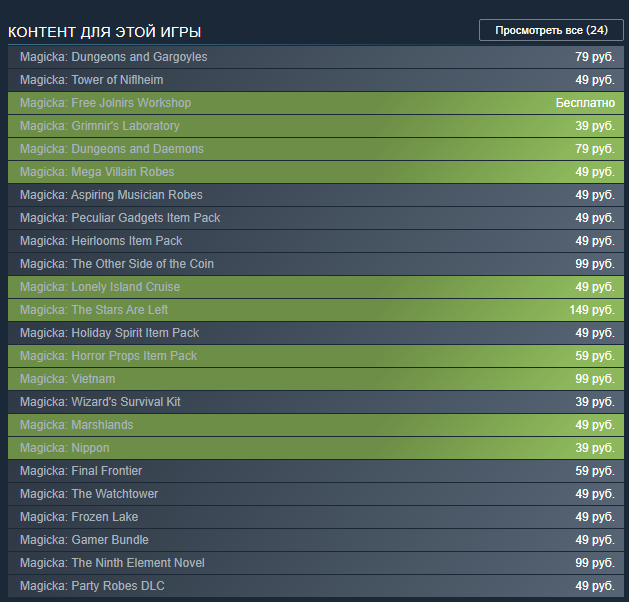Open Magicka: Grimnir's Laboratory DLC

coord(316,126)
